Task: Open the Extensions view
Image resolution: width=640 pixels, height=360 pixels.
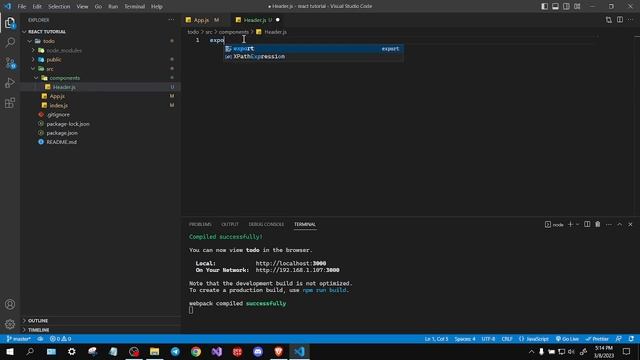Action: [10, 103]
